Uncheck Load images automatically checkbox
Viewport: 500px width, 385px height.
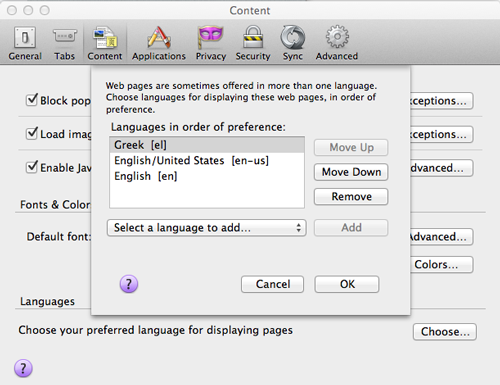(x=32, y=133)
